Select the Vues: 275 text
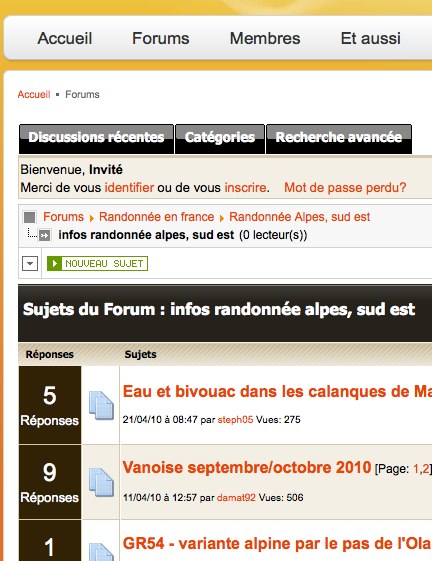The height and width of the screenshot is (561, 432). [278, 420]
